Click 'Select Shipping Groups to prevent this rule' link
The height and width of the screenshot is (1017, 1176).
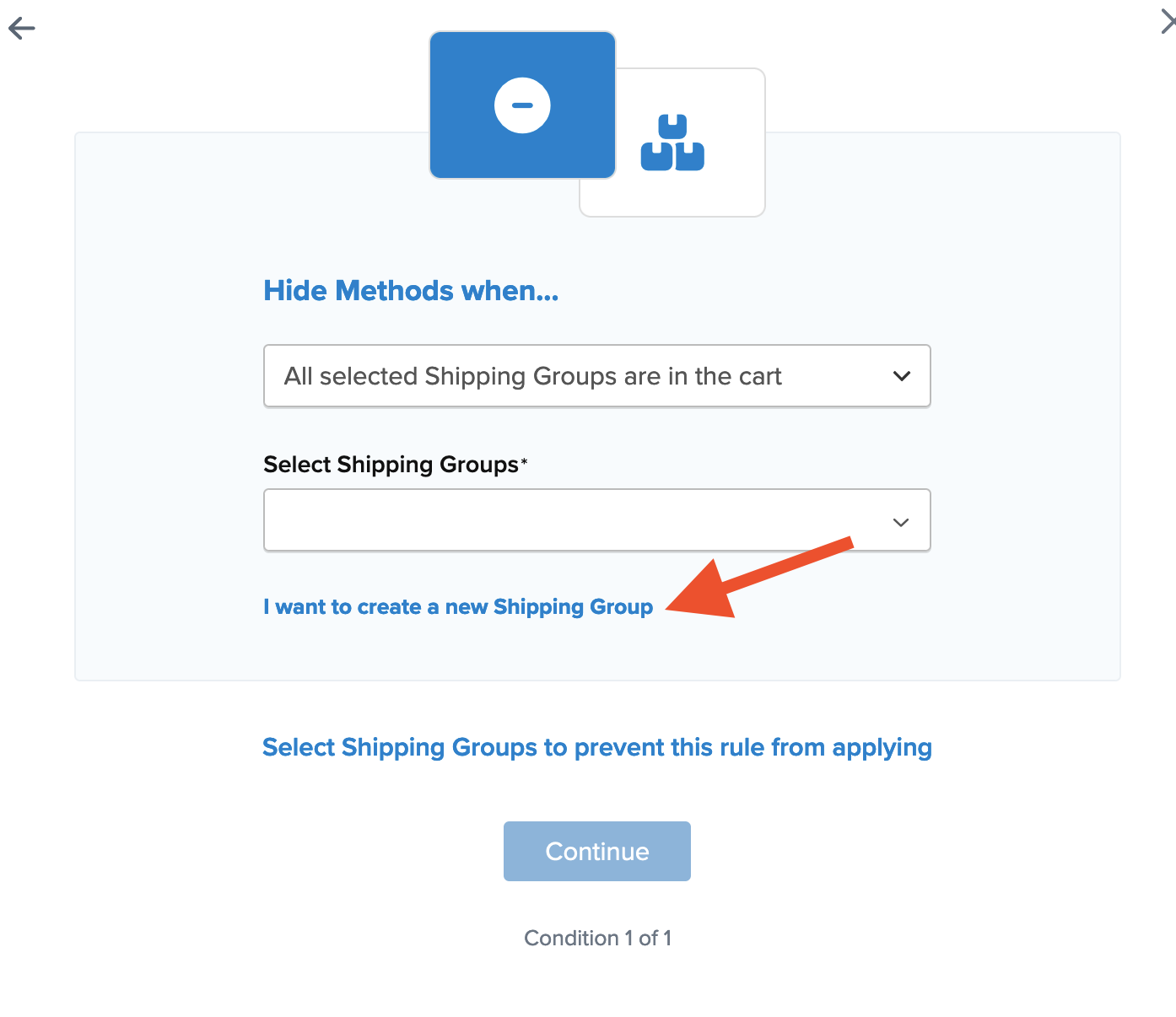[596, 747]
